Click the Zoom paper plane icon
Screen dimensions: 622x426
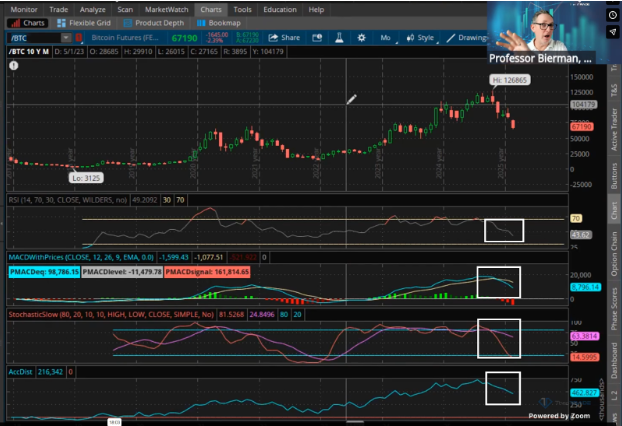click(613, 33)
